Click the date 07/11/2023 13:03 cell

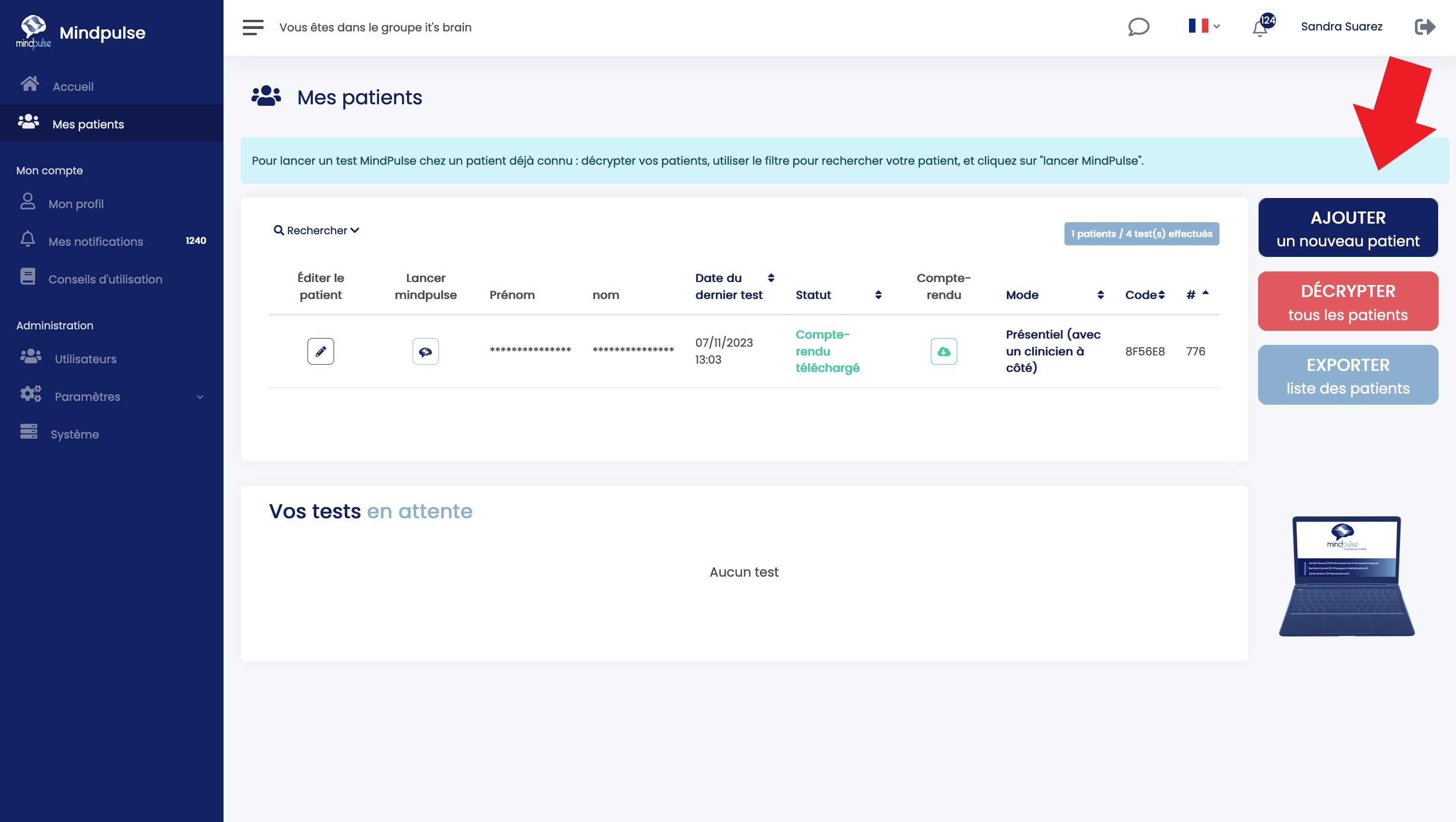pos(724,351)
